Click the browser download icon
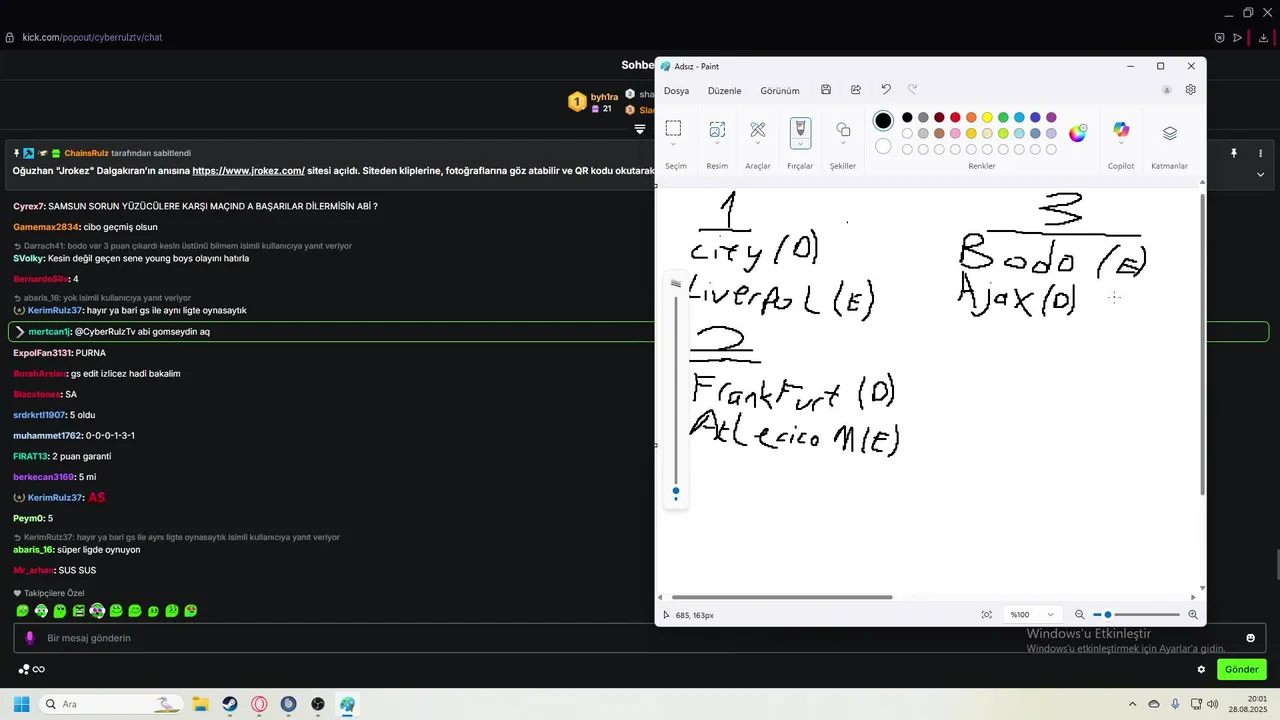This screenshot has width=1280, height=720. (x=1264, y=38)
